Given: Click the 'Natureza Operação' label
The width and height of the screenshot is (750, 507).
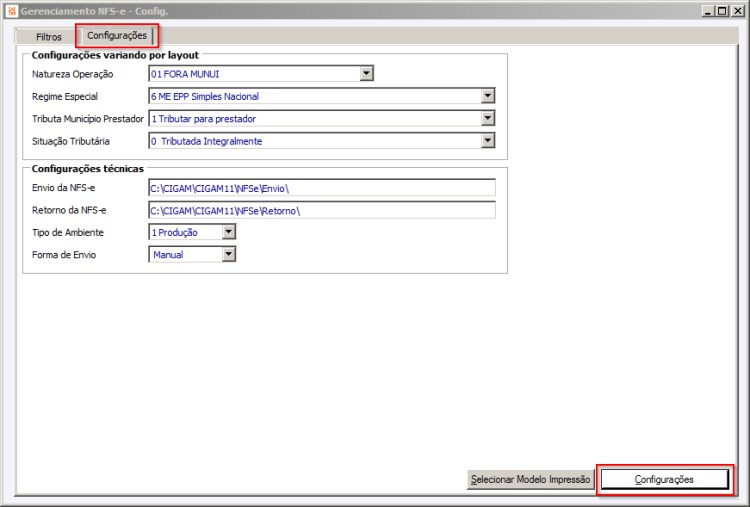Looking at the screenshot, I should pos(72,74).
